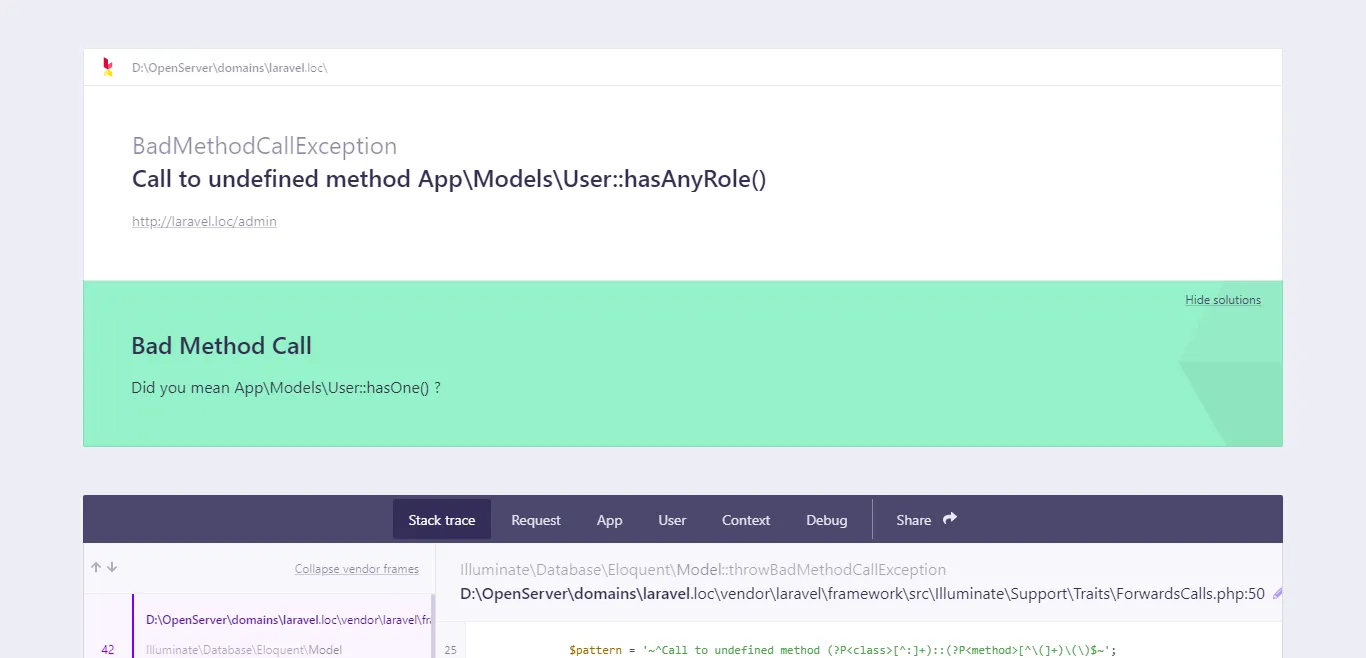Open the http://laravel.loc/admin link
Screen dimensions: 1366x658
point(204,222)
